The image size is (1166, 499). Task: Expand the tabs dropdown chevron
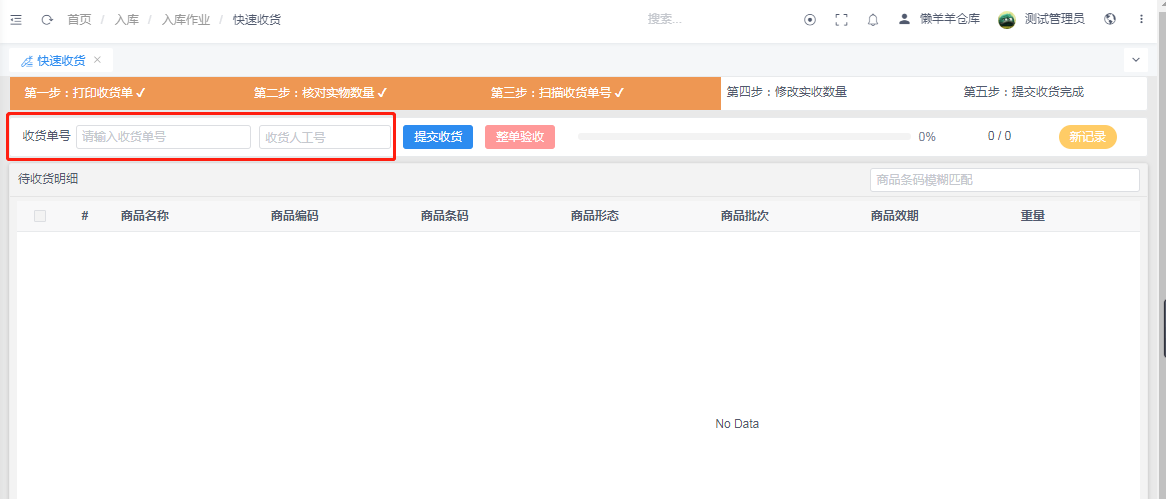pyautogui.click(x=1136, y=59)
